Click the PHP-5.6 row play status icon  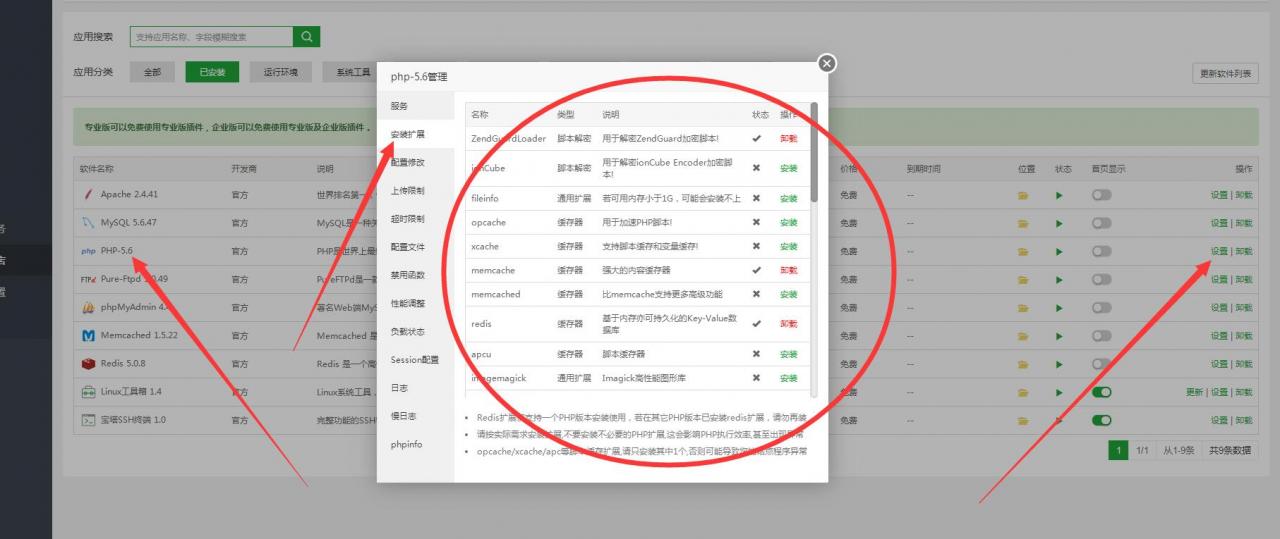click(x=1059, y=251)
